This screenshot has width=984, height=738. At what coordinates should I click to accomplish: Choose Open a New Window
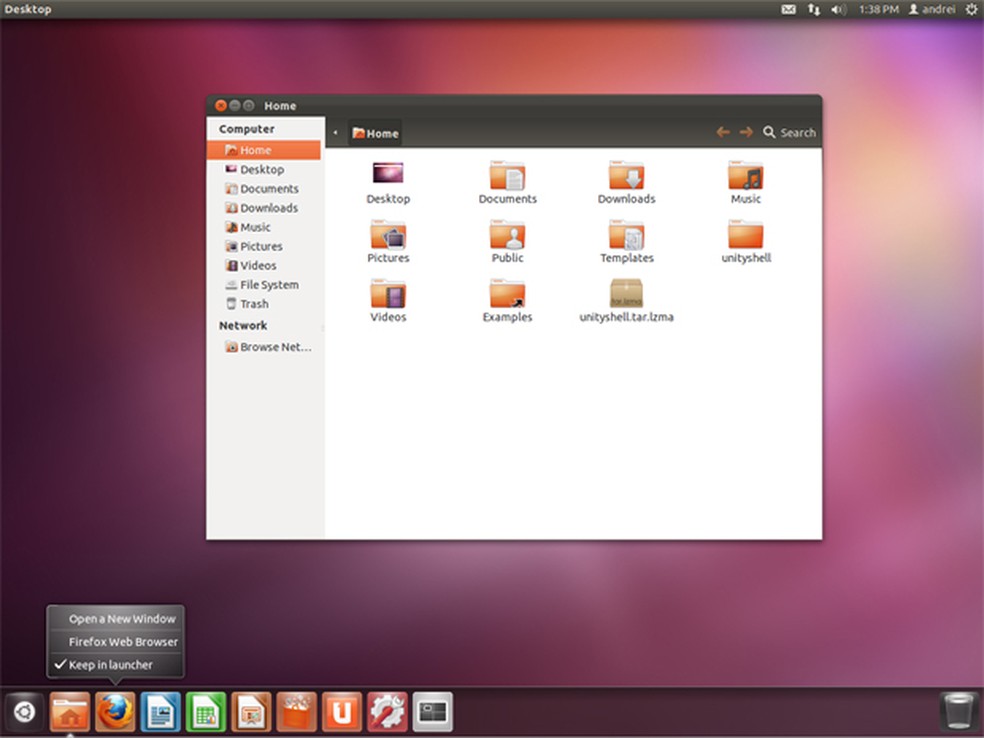click(x=122, y=619)
